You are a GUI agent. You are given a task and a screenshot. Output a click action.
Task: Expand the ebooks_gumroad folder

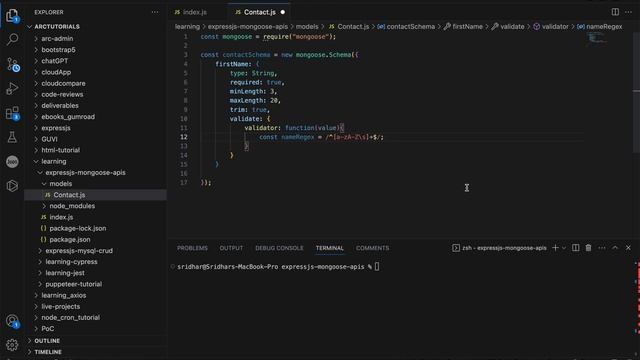coord(96,117)
